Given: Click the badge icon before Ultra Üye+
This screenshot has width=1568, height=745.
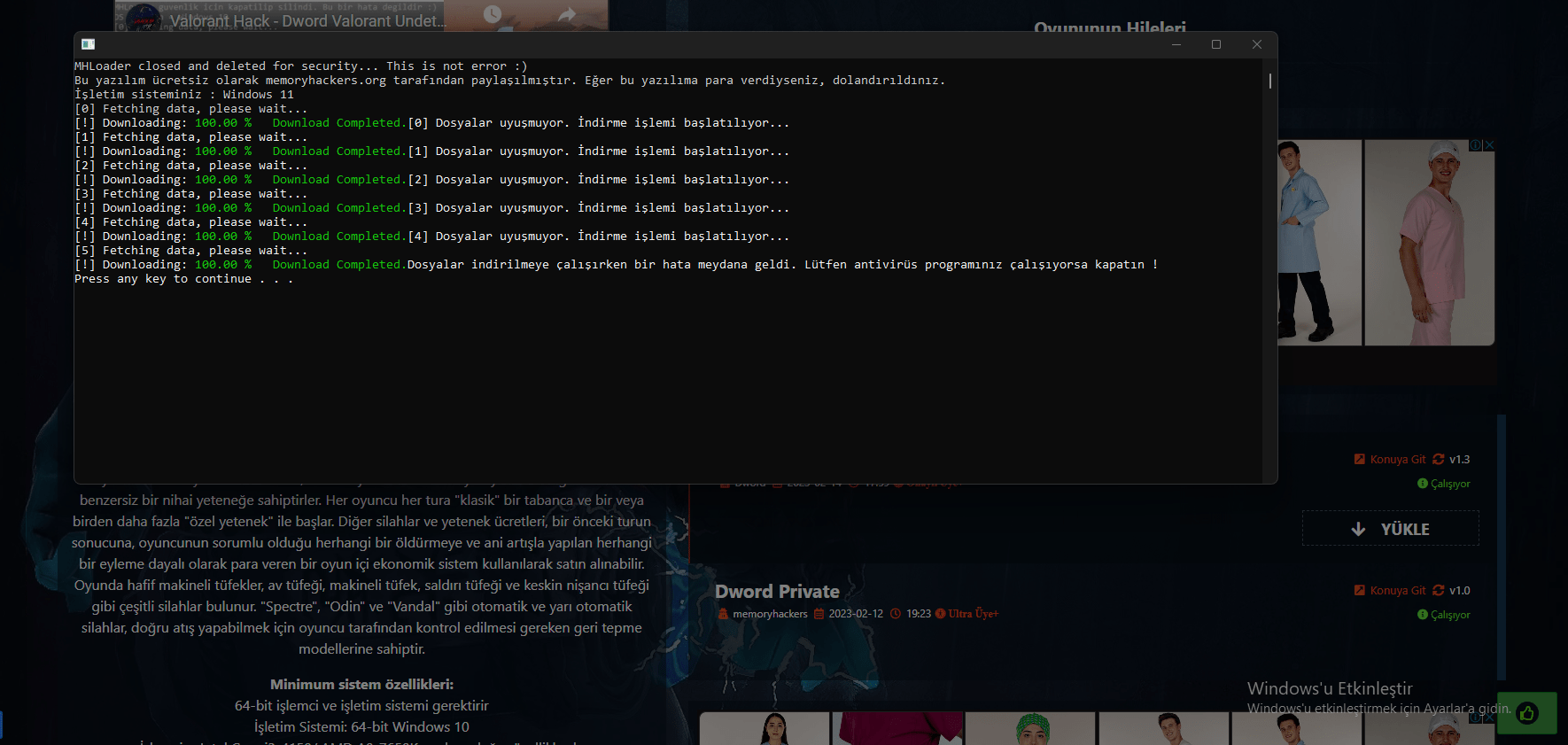Looking at the screenshot, I should pyautogui.click(x=940, y=614).
